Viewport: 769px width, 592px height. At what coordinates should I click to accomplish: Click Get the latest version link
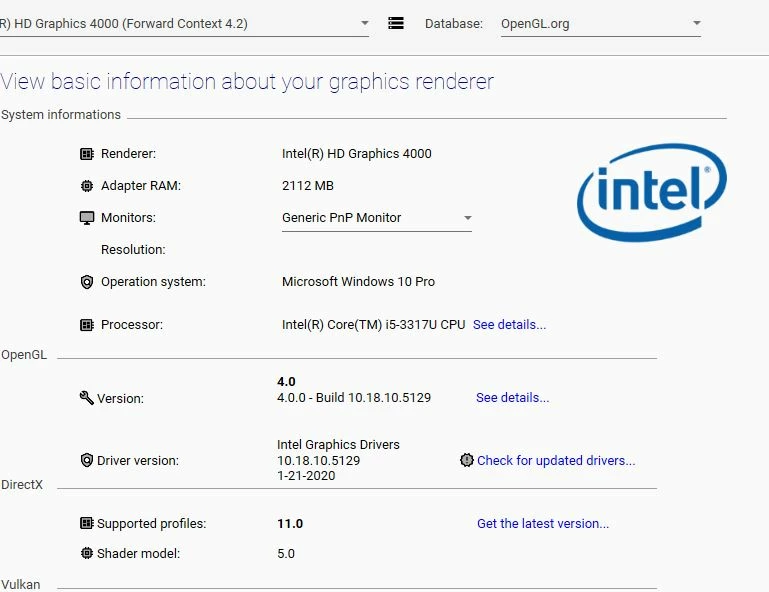(543, 524)
